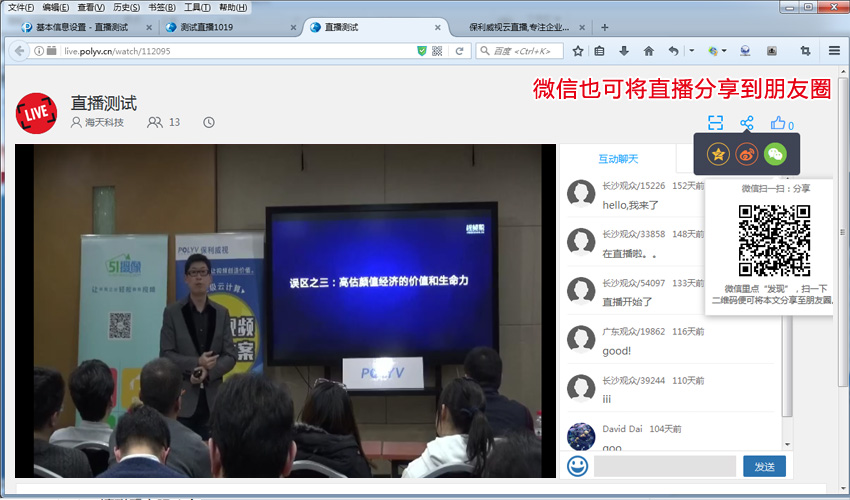
Task: Click the site information icon in address bar
Action: [x=39, y=51]
